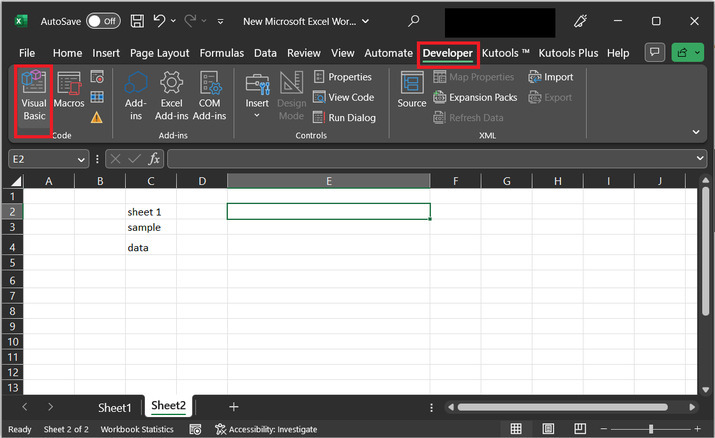Open the Visual Basic editor

coord(34,95)
